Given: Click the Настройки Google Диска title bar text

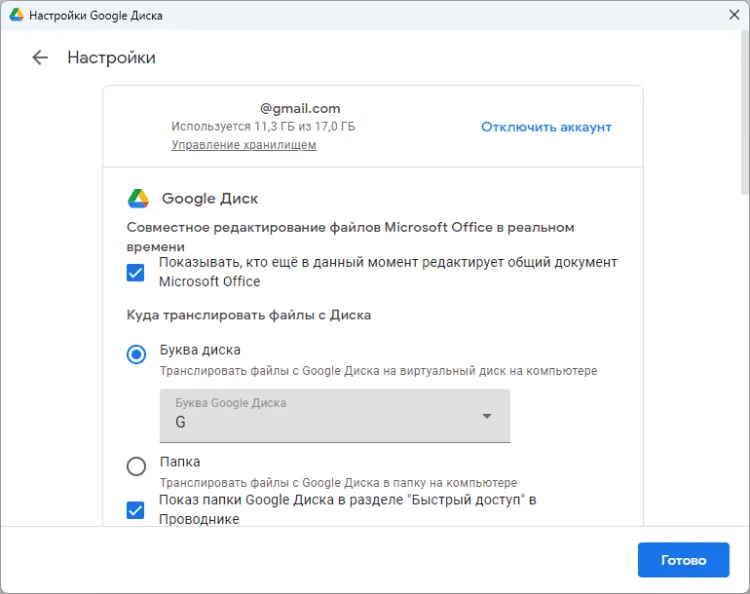Looking at the screenshot, I should coord(96,16).
